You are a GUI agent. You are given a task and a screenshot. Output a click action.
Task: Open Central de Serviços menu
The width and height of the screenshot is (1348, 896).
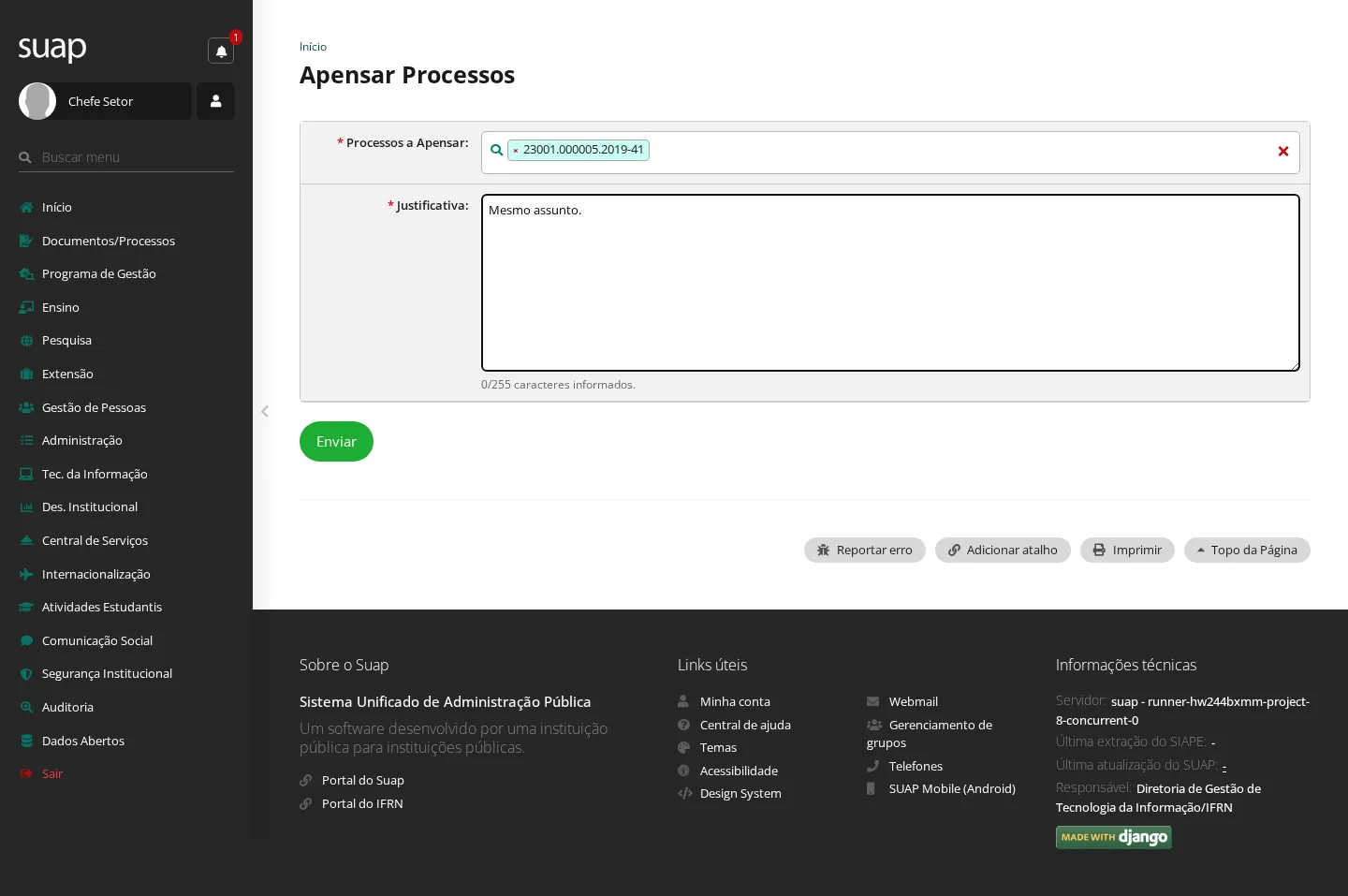[x=95, y=540]
